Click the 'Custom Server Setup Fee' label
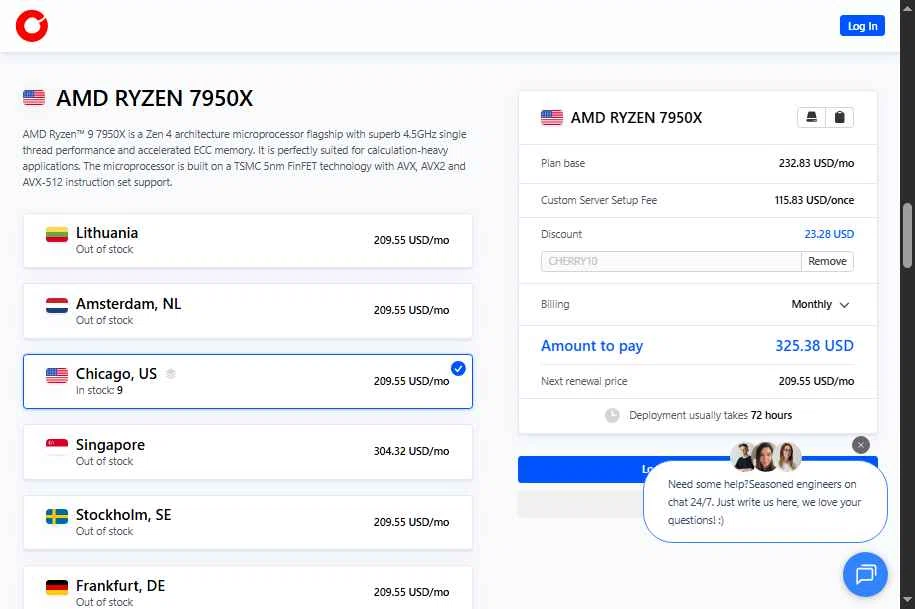This screenshot has width=915, height=609. [599, 200]
